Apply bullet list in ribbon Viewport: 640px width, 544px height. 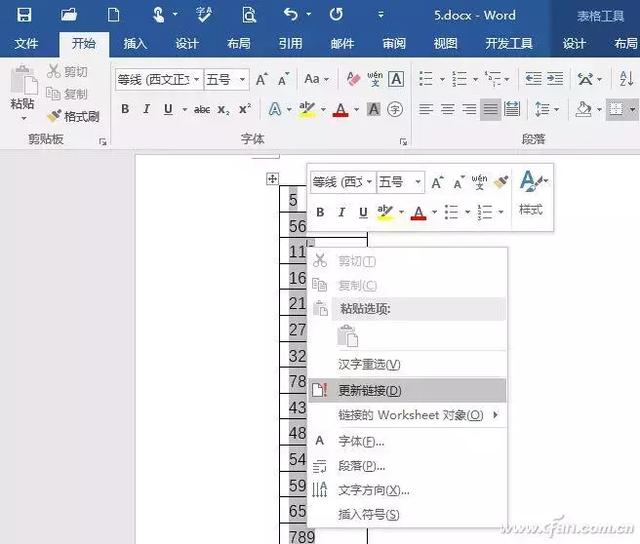point(426,78)
